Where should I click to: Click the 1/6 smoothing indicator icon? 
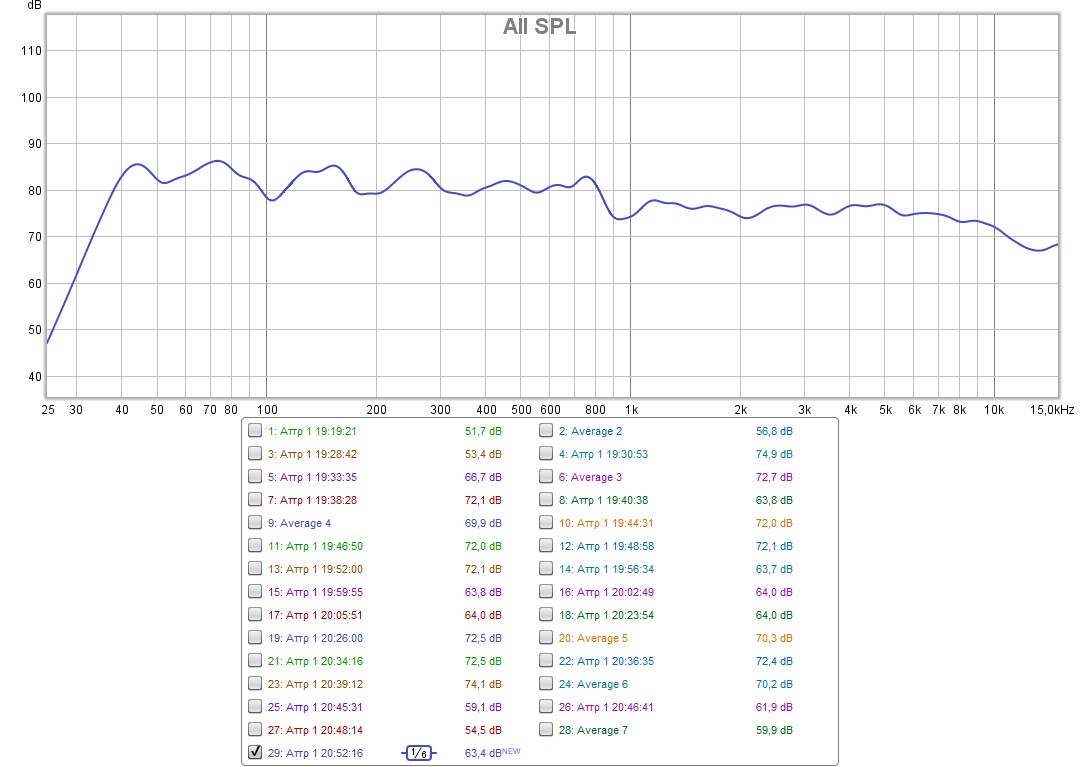(x=420, y=753)
